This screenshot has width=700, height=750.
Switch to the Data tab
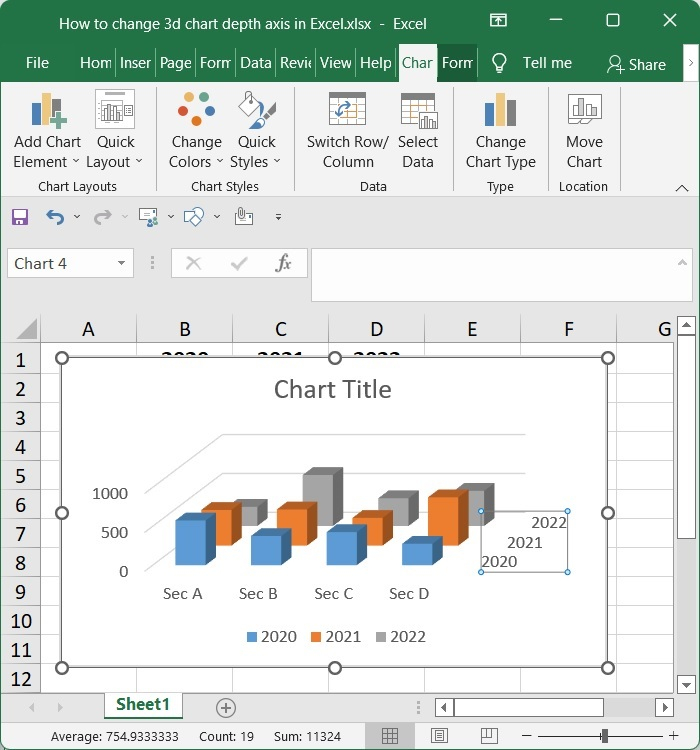coord(256,63)
